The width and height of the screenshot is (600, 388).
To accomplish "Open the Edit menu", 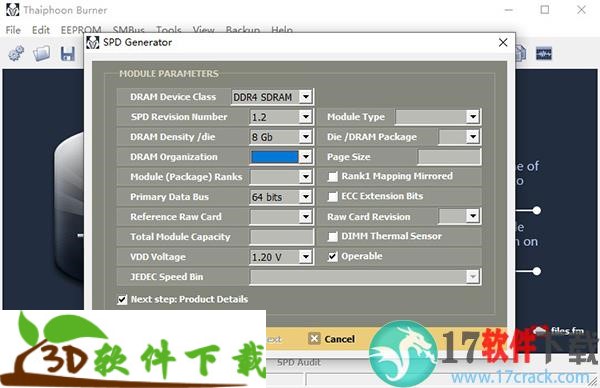I will click(x=41, y=30).
